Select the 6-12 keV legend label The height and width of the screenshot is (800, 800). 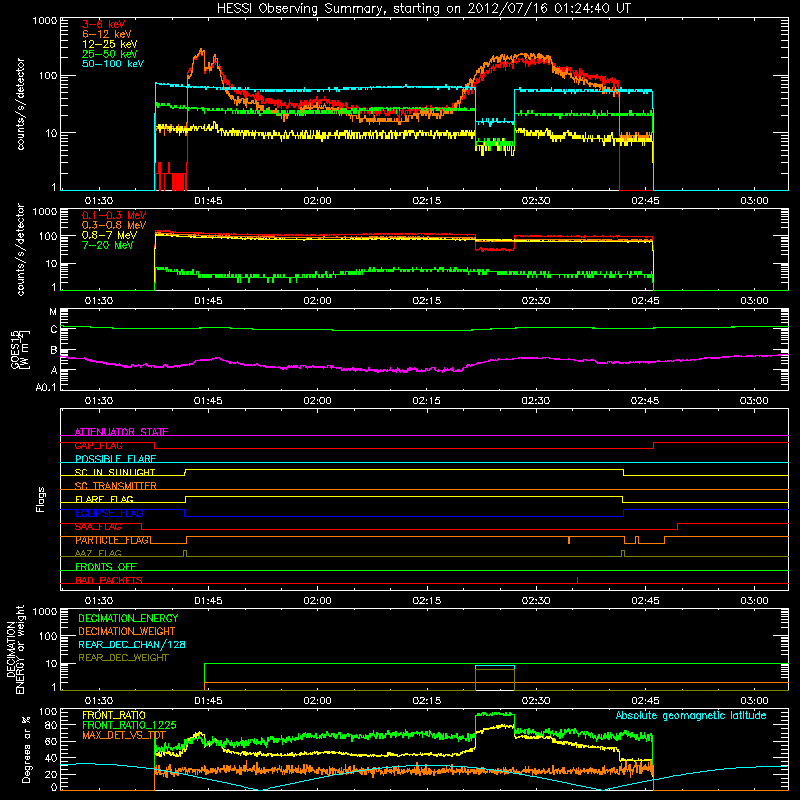[x=106, y=34]
